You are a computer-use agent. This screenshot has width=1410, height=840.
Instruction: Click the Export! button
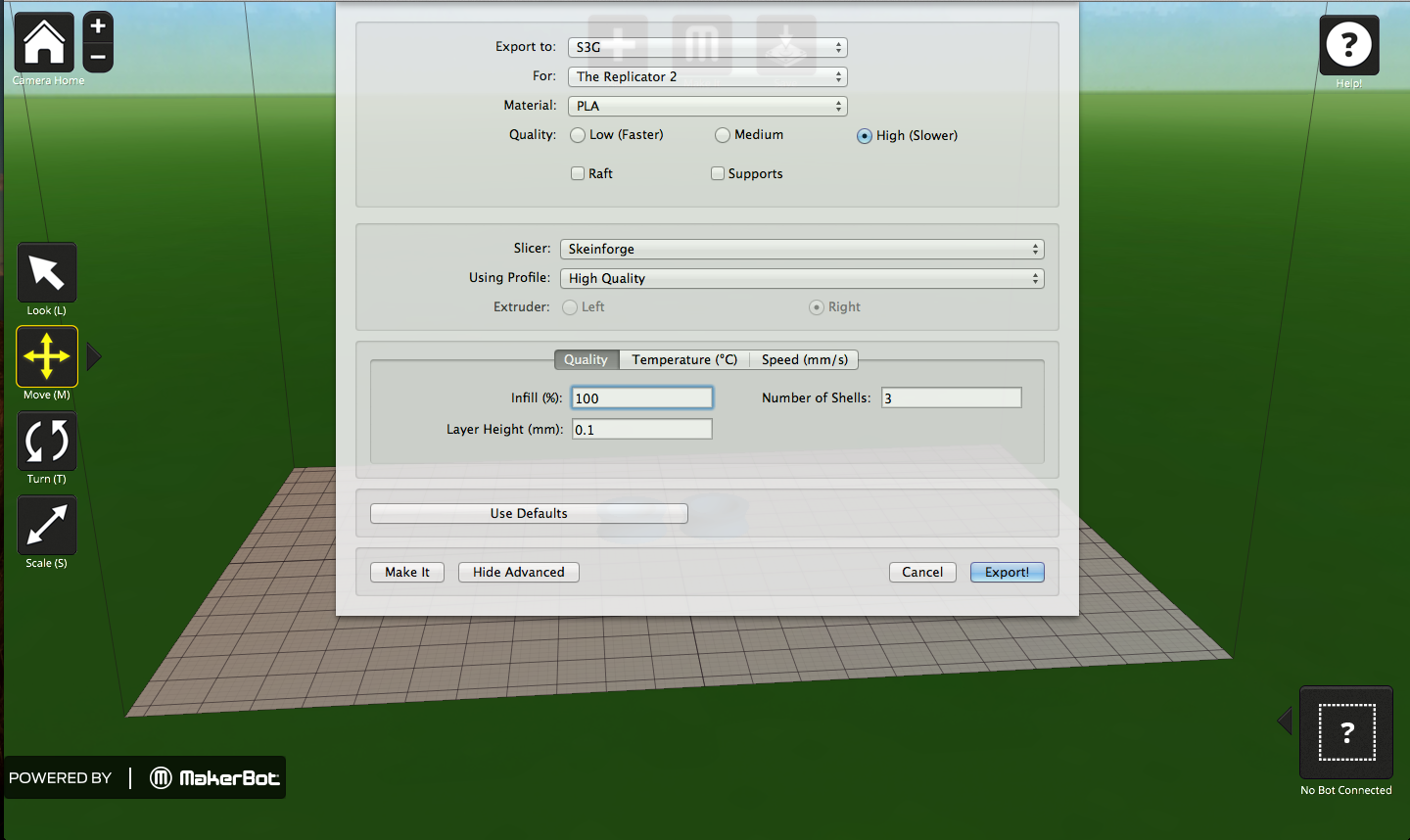(x=1008, y=572)
